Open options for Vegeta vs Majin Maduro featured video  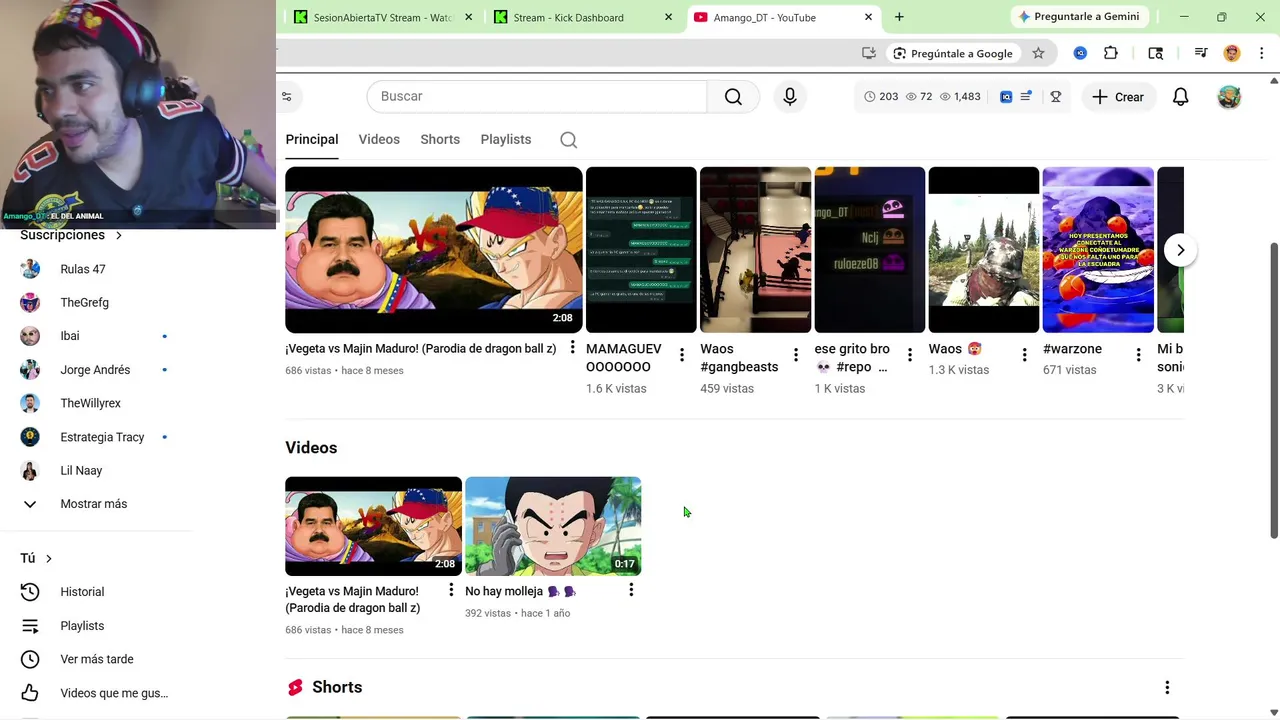tap(572, 348)
